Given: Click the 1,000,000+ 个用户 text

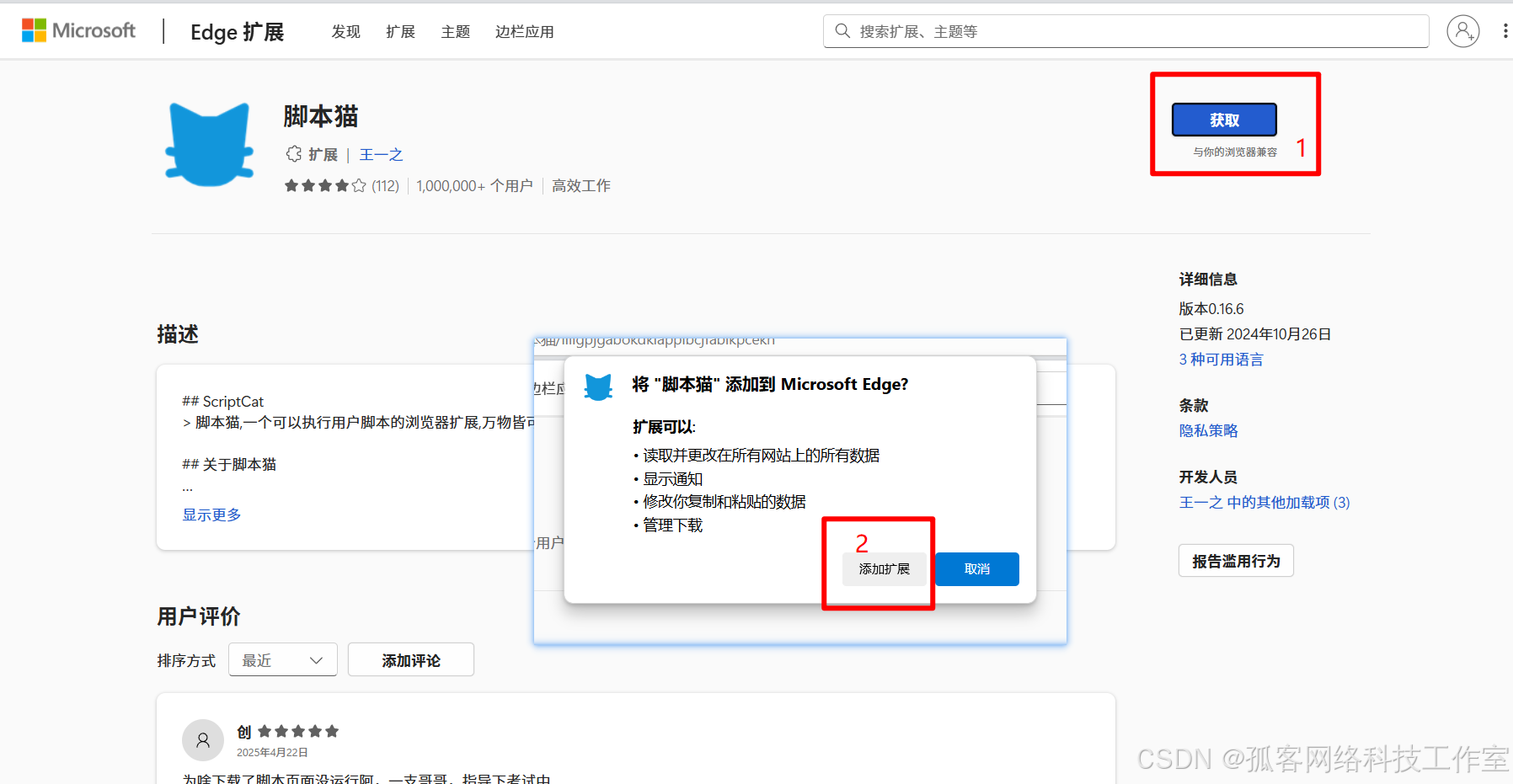Looking at the screenshot, I should pos(474,185).
